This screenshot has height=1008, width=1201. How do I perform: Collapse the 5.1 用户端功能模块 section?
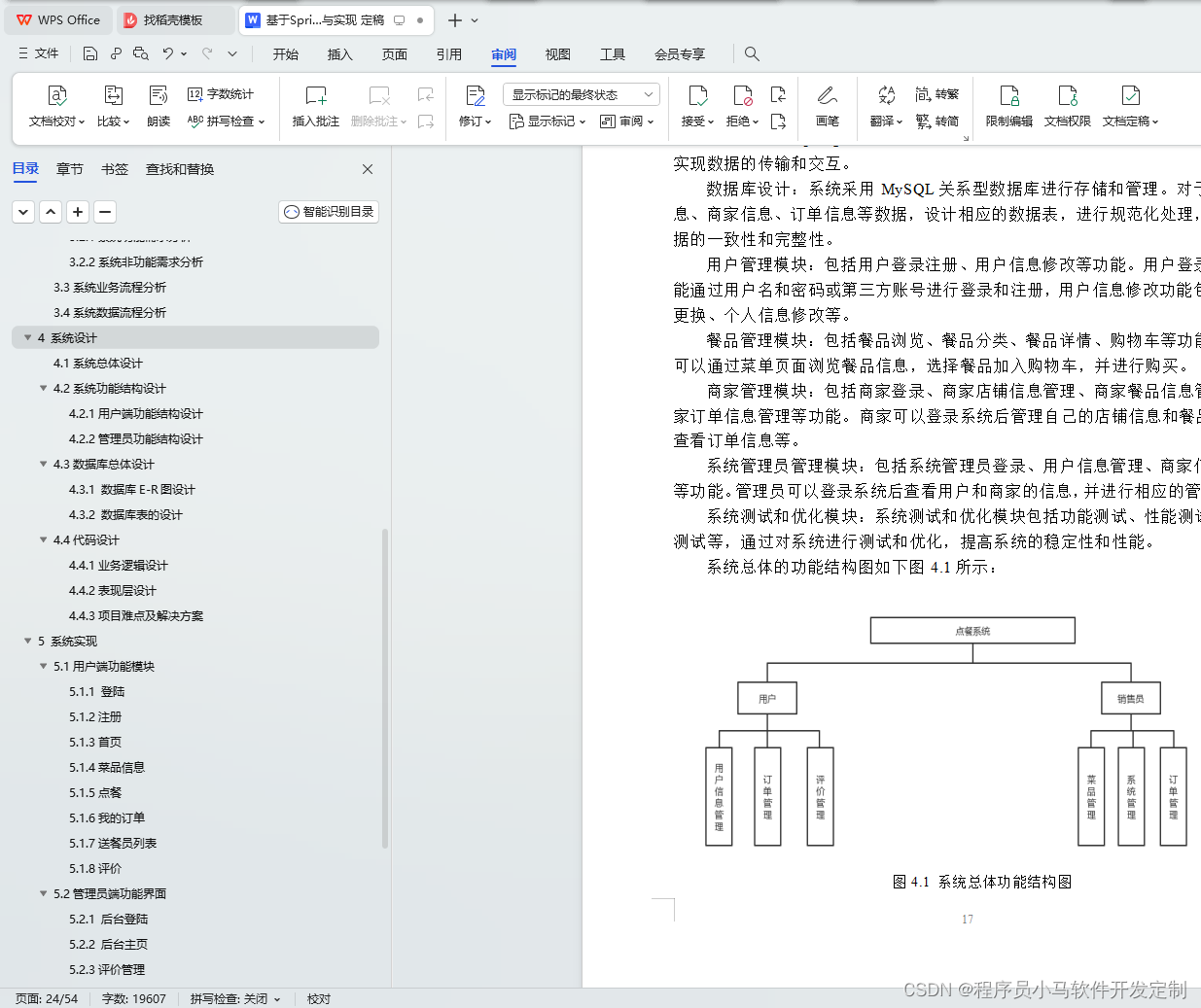click(43, 666)
